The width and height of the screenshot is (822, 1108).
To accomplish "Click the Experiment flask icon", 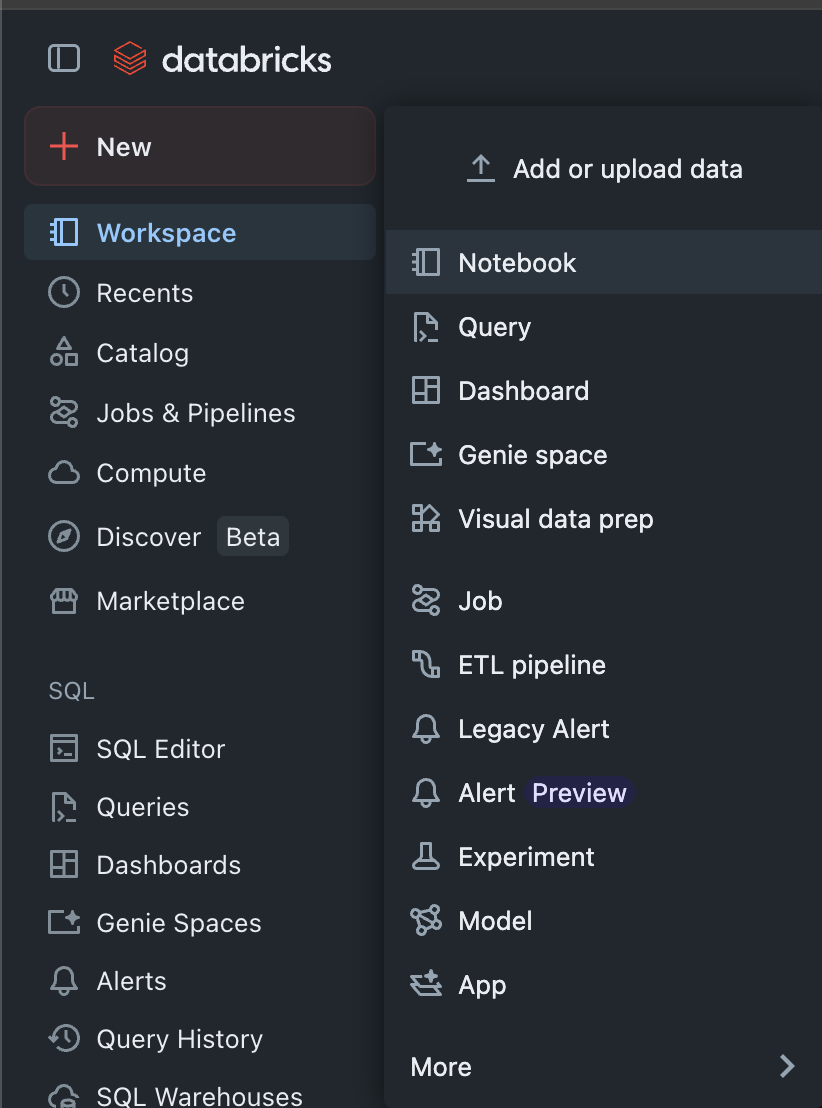I will point(425,856).
